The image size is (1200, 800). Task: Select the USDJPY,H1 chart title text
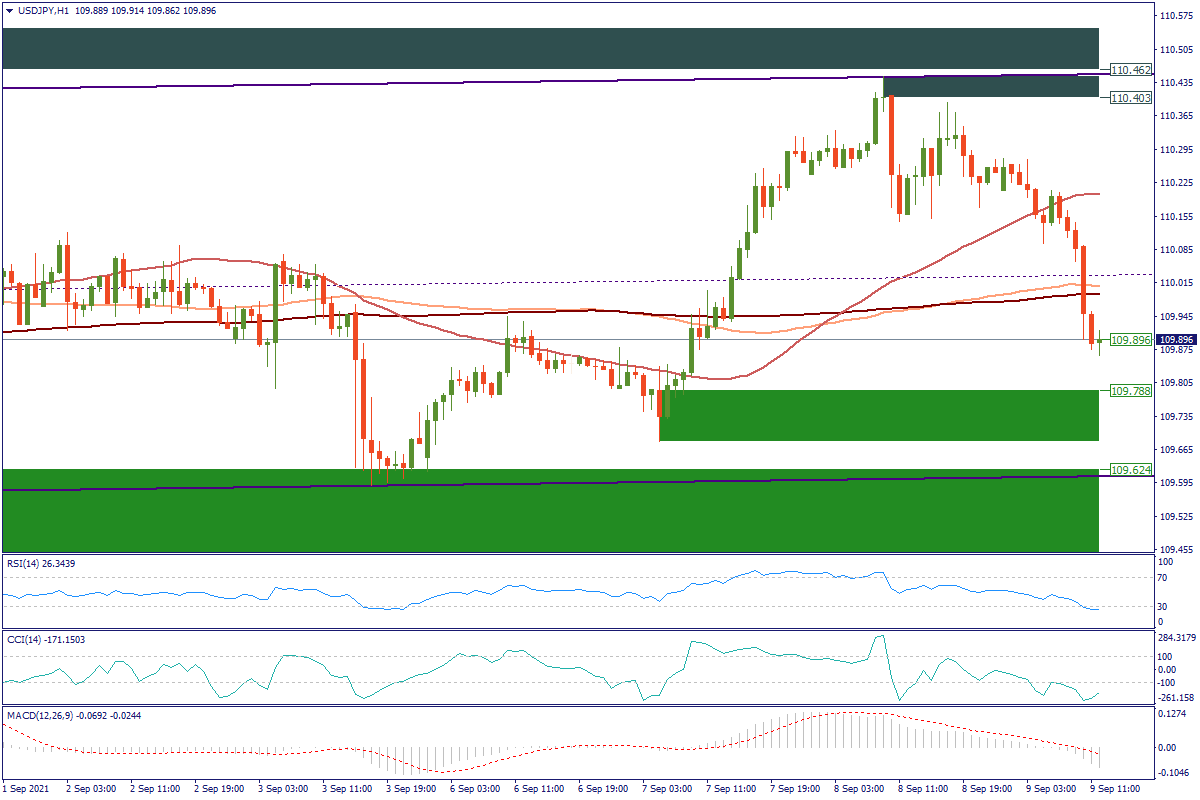coord(43,11)
